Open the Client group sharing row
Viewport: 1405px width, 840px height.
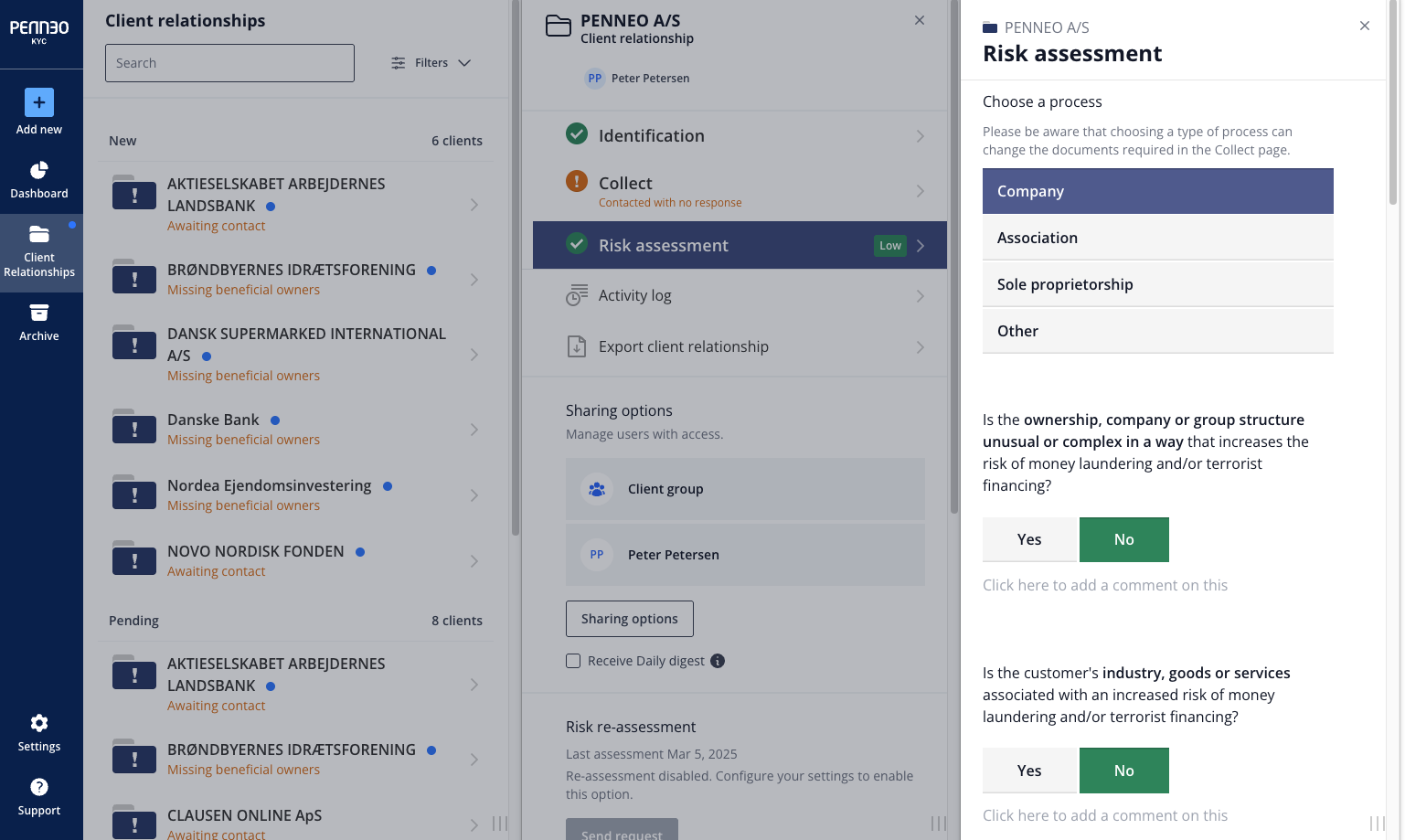[745, 489]
